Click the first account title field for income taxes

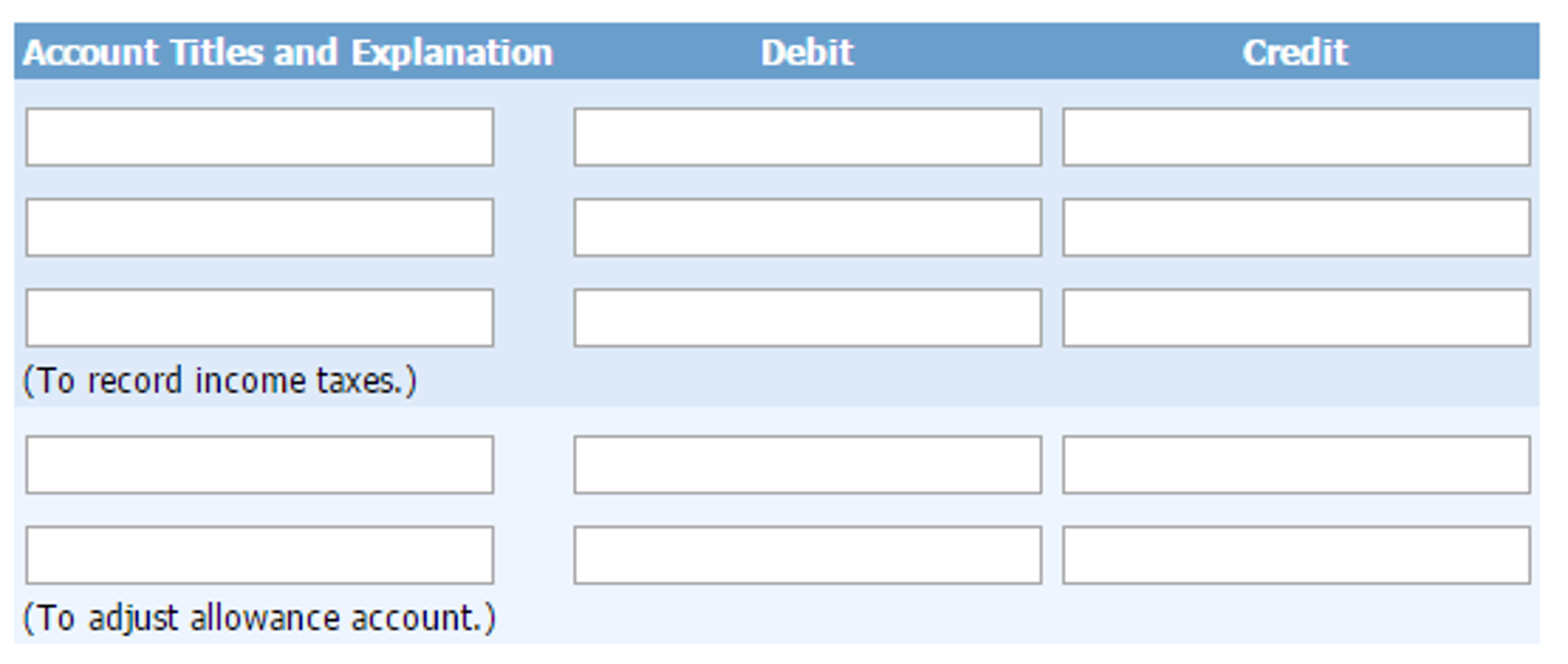coord(259,137)
